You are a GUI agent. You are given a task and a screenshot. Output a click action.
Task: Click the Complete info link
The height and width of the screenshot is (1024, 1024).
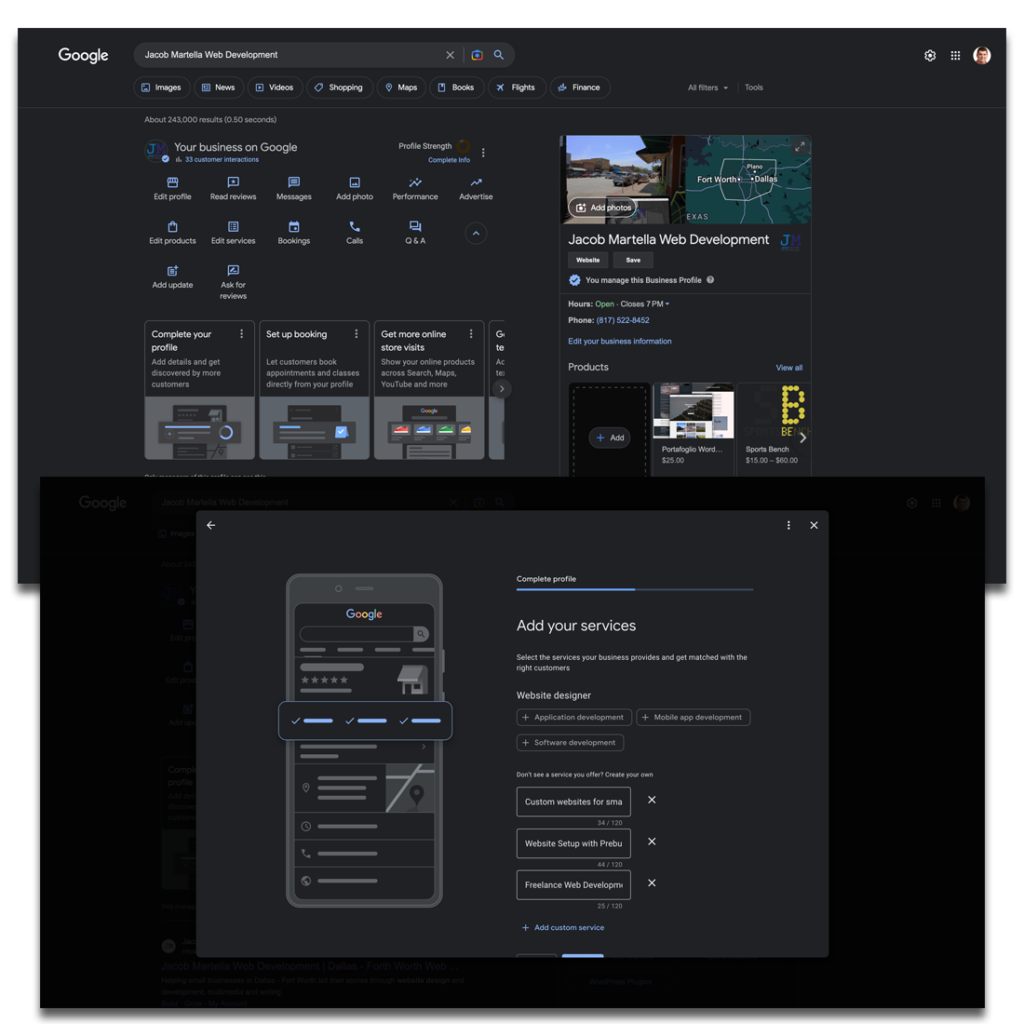pyautogui.click(x=449, y=160)
